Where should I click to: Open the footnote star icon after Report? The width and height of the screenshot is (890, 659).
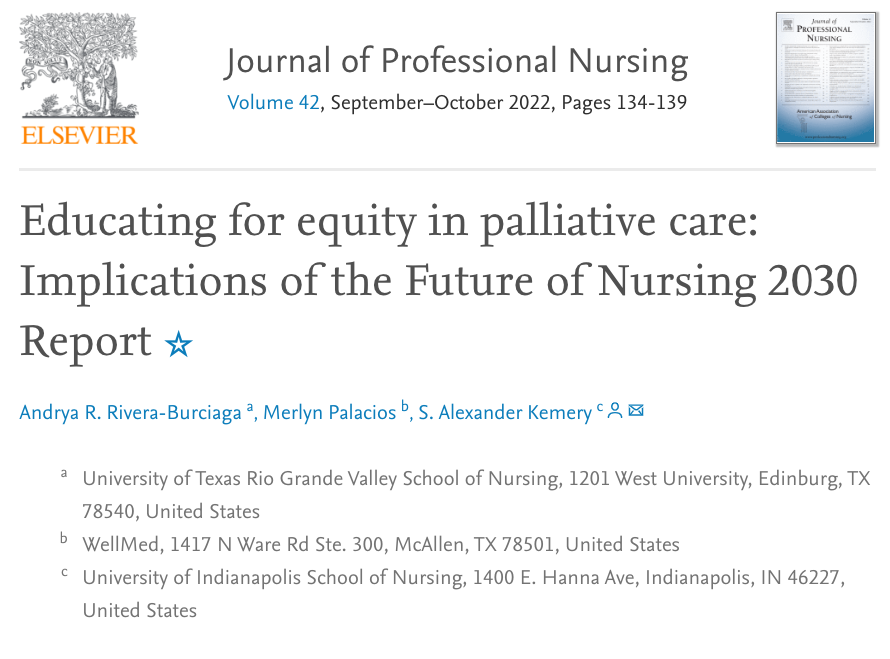(179, 344)
